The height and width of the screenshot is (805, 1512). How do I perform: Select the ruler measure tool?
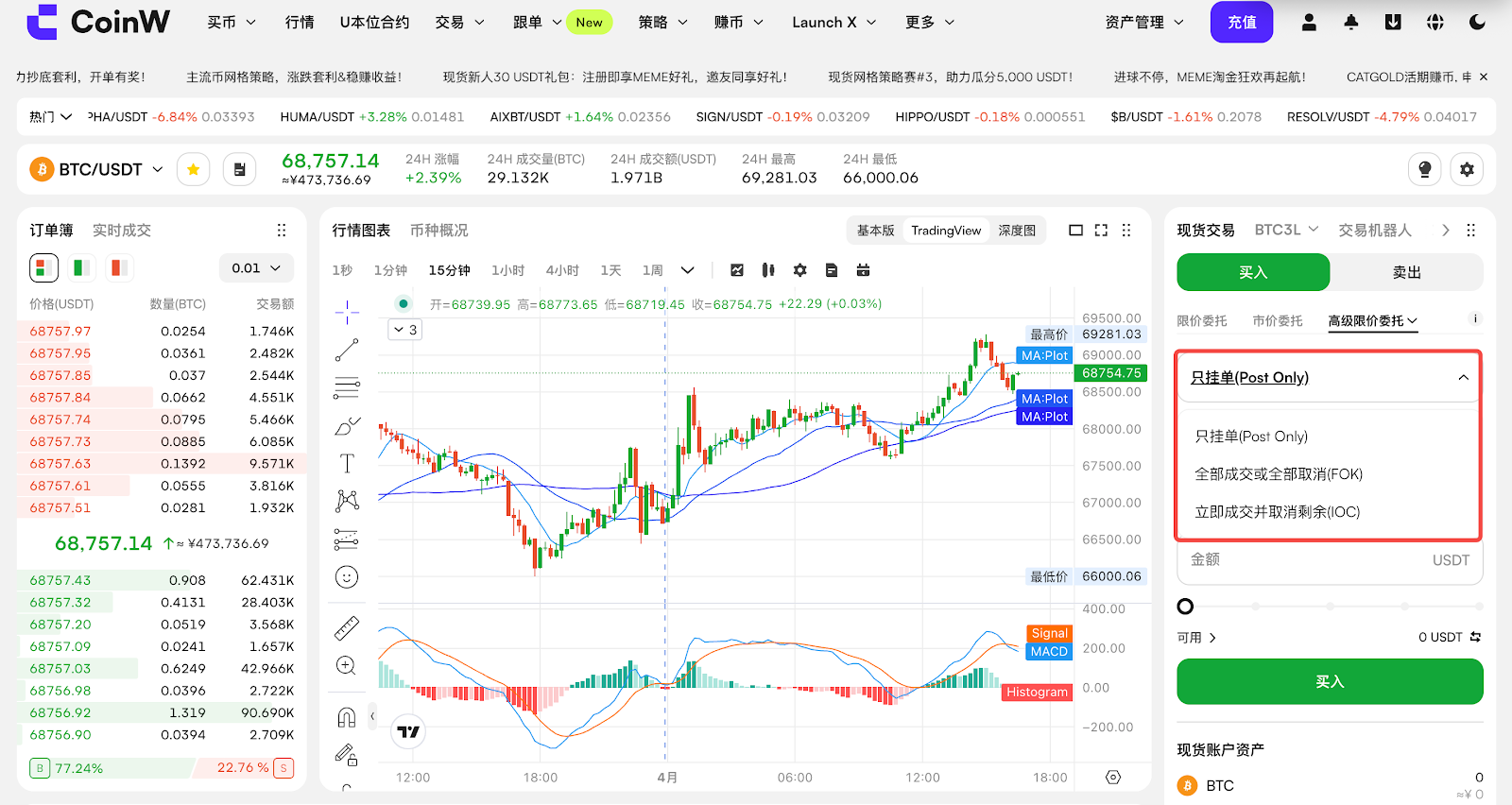347,627
